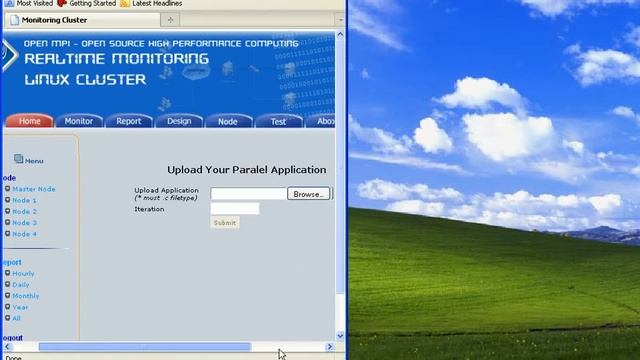
Task: Click the vertical scrollbar down arrow
Action: click(340, 336)
